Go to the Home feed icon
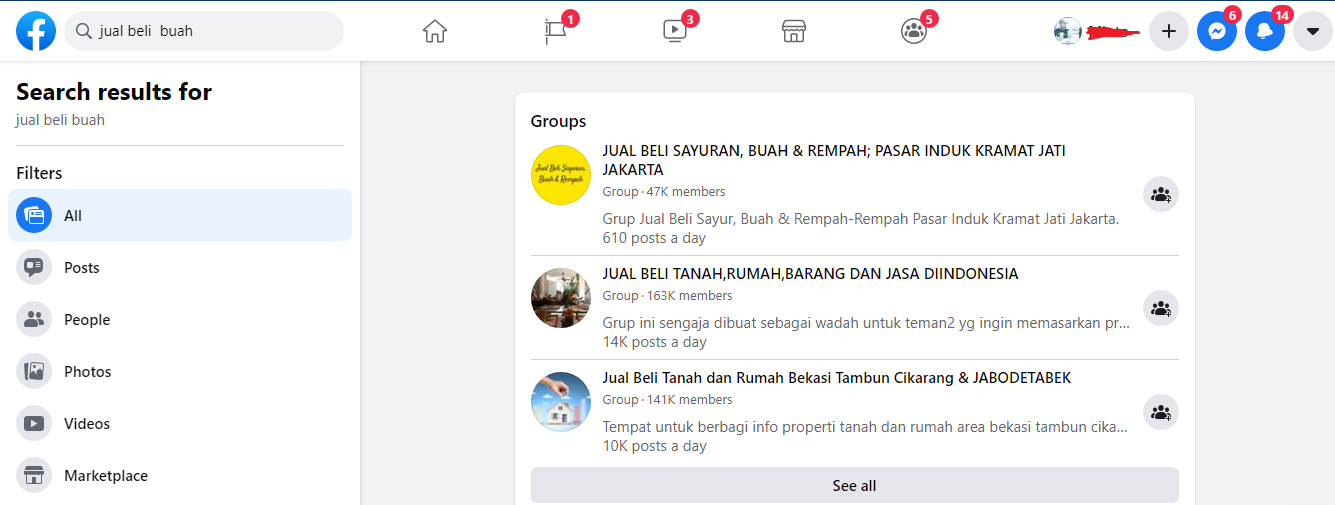Screen dimensions: 1335x505 point(435,31)
